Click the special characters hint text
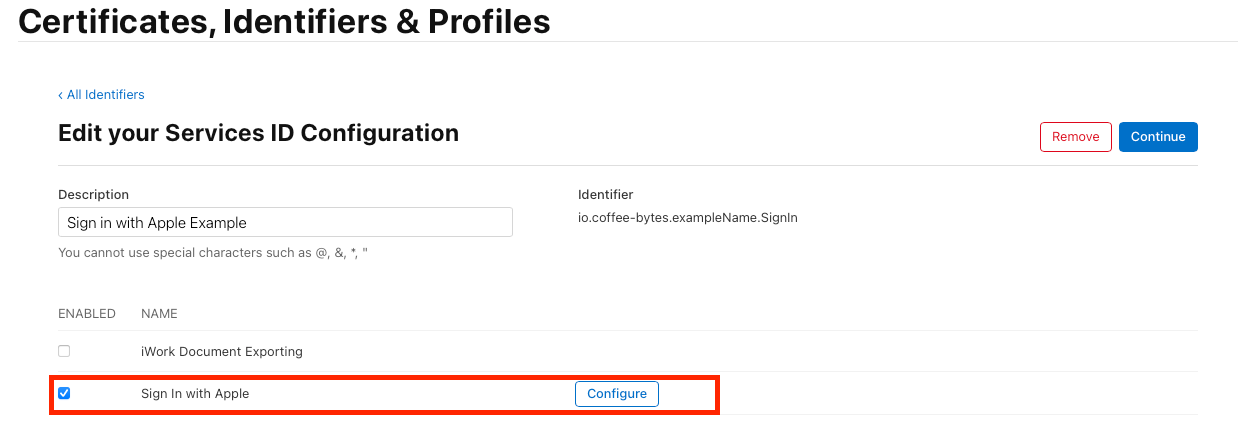This screenshot has width=1241, height=423. (213, 253)
